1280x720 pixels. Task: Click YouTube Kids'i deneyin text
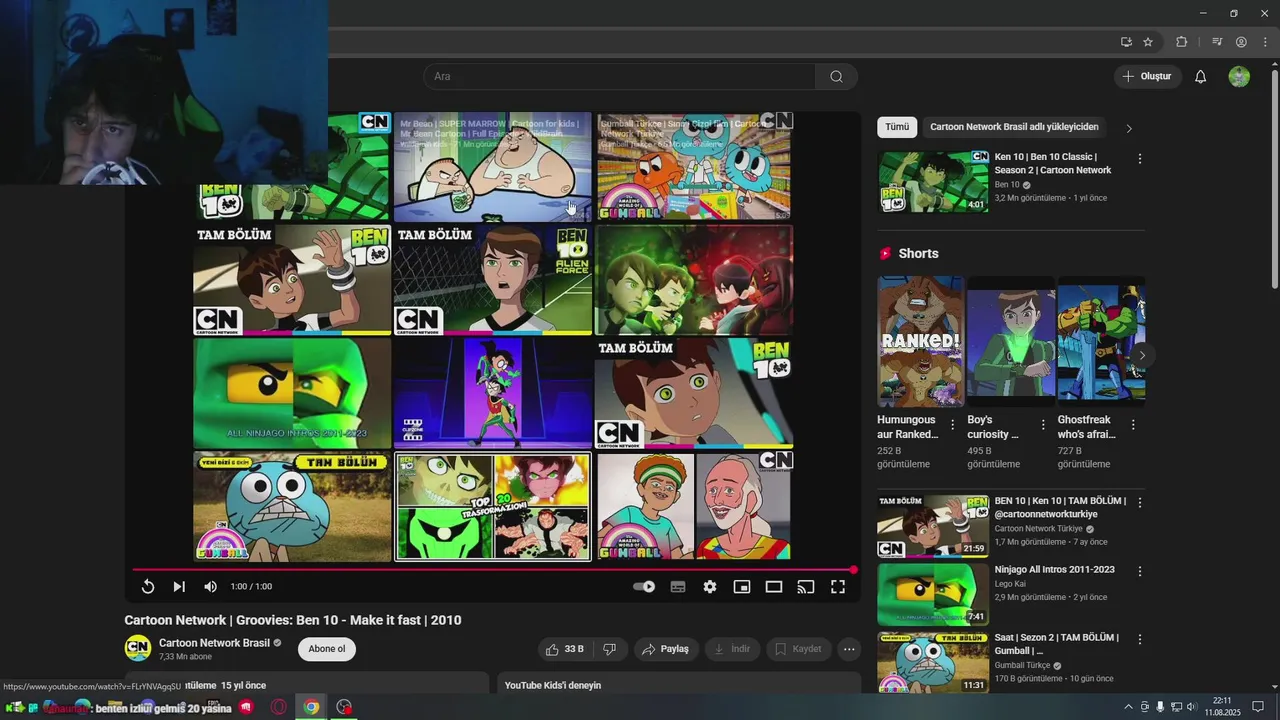[553, 685]
